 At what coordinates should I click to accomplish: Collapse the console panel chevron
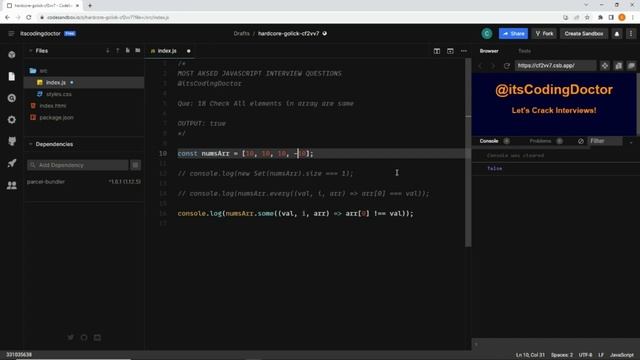[631, 142]
